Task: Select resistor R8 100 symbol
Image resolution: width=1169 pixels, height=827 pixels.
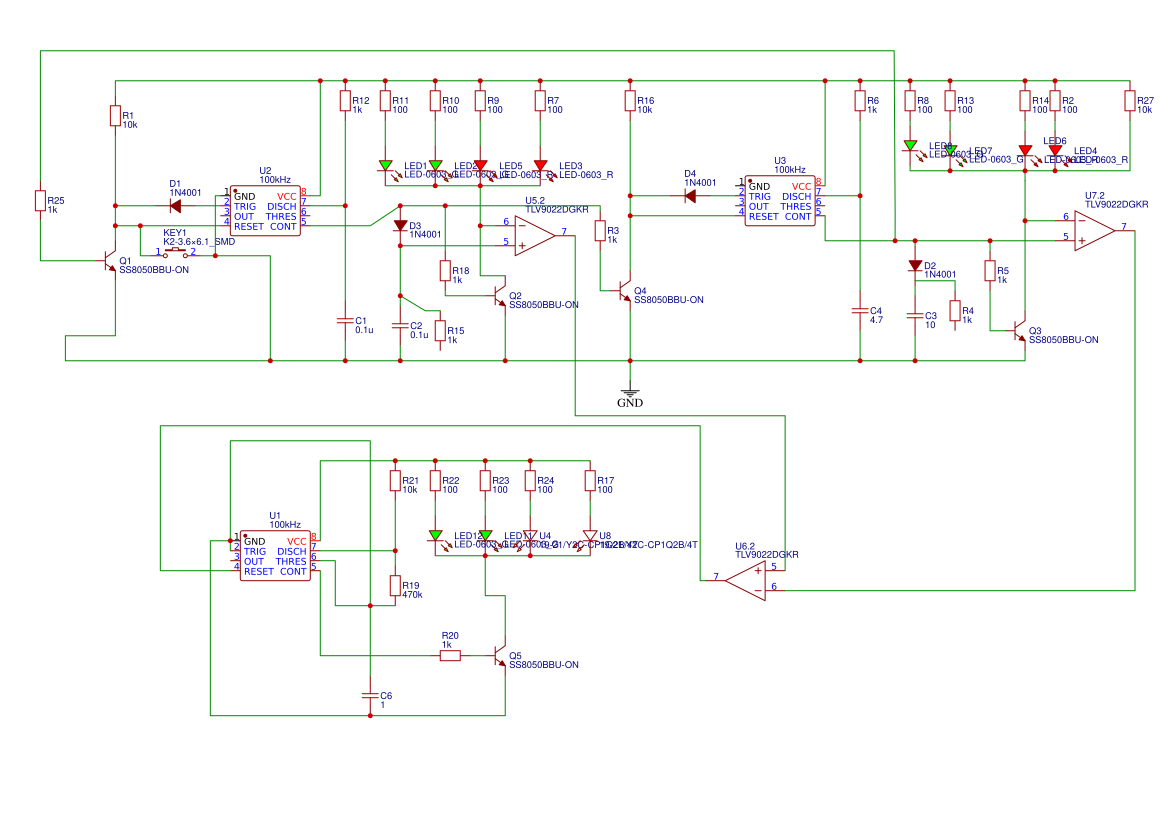Action: 910,101
